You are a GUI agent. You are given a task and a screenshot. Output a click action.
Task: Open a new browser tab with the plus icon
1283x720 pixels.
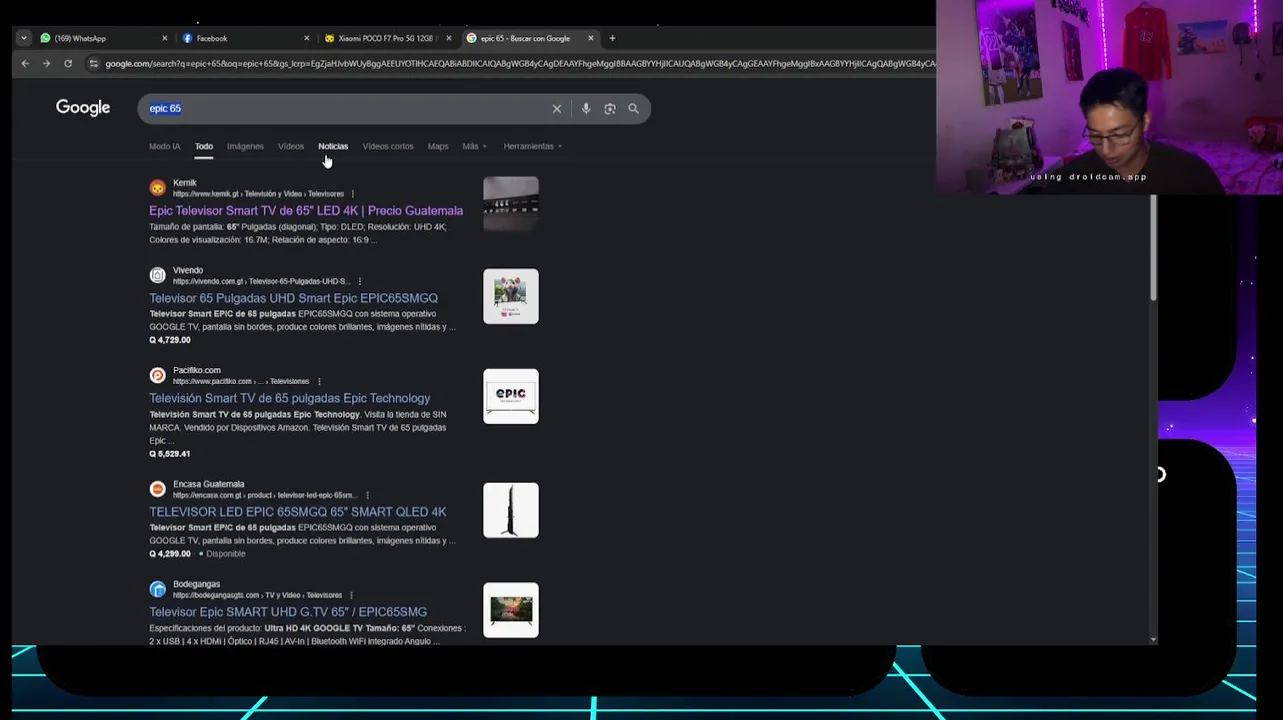[612, 38]
